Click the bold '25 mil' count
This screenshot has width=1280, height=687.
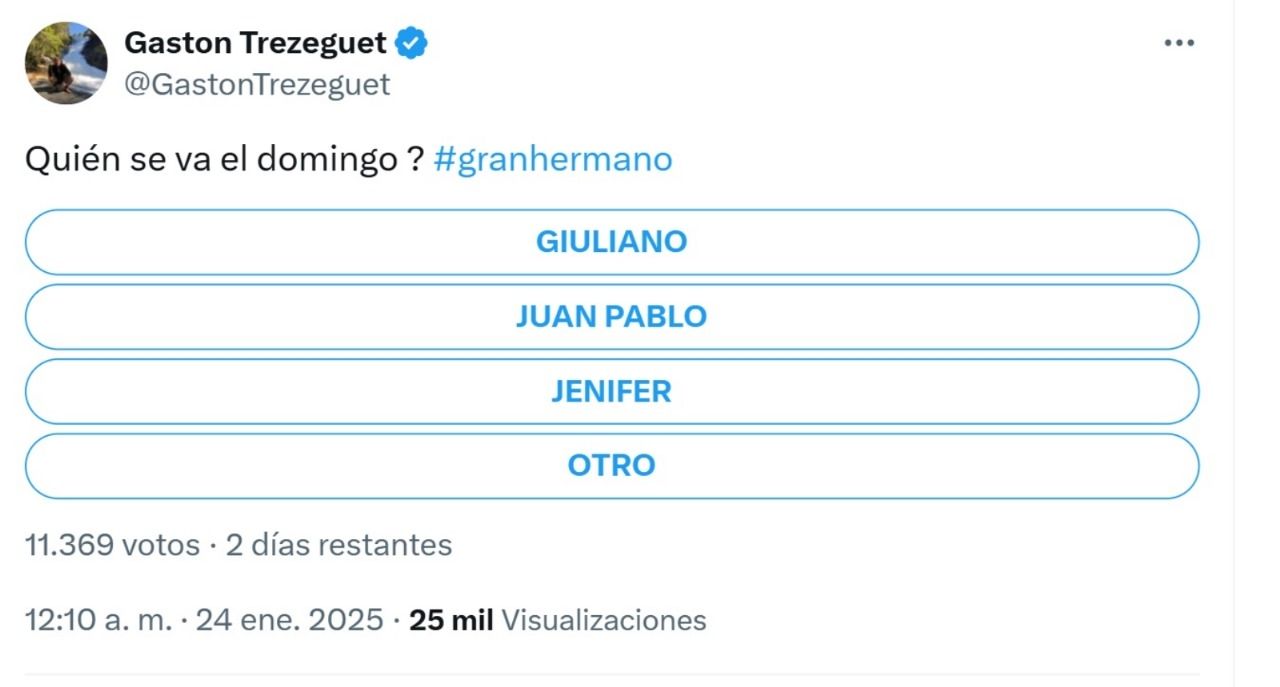coord(451,620)
